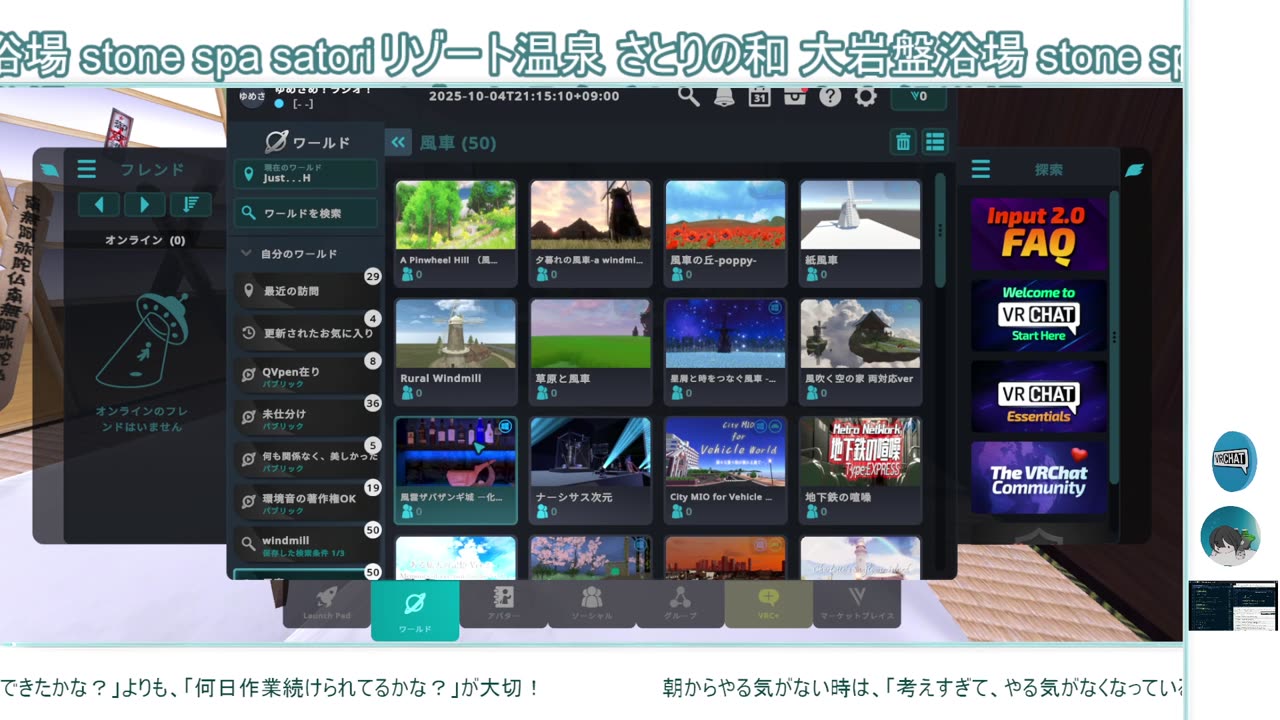The width and height of the screenshot is (1280, 720).
Task: Open the 風車の丘-poppy- world card
Action: coord(725,233)
